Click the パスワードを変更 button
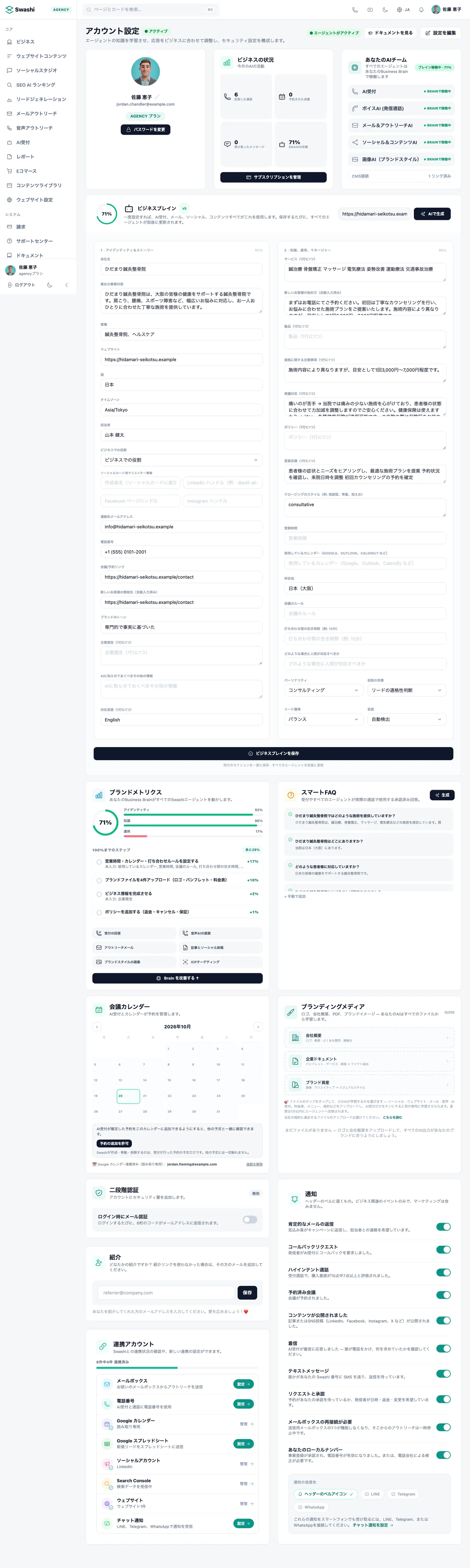 pos(145,130)
